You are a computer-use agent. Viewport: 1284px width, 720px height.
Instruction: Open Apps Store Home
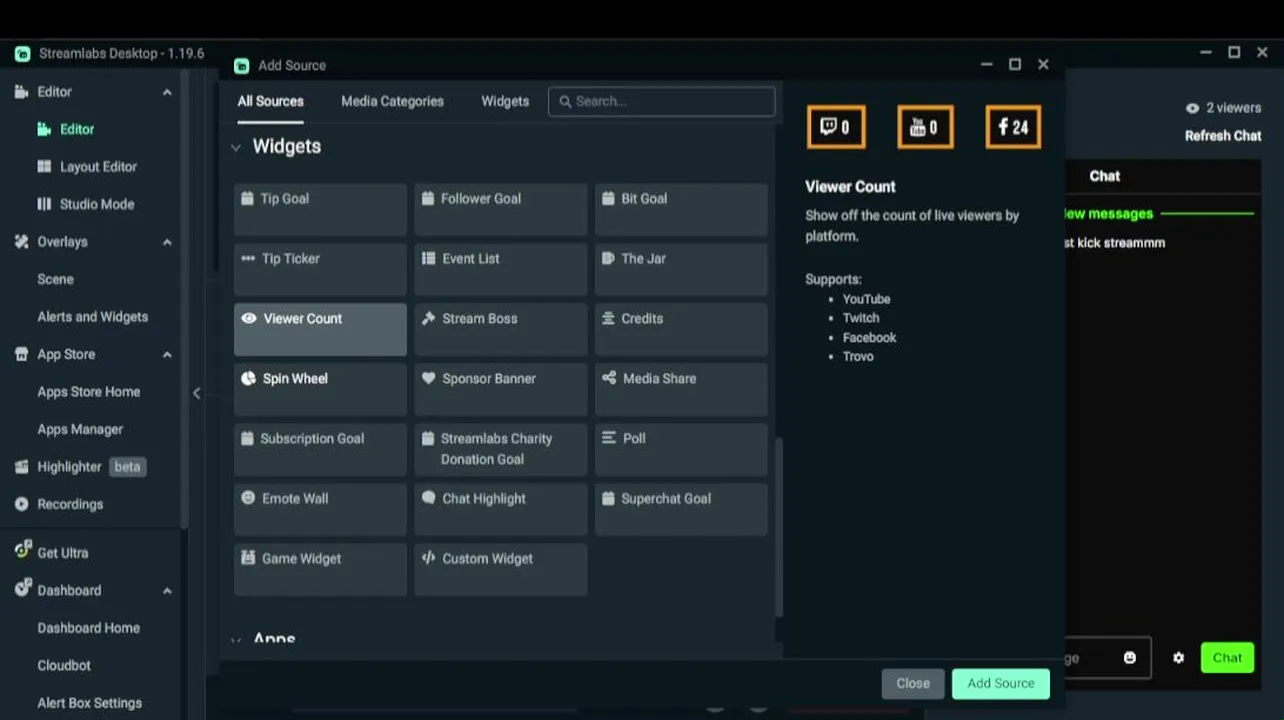(x=90, y=392)
